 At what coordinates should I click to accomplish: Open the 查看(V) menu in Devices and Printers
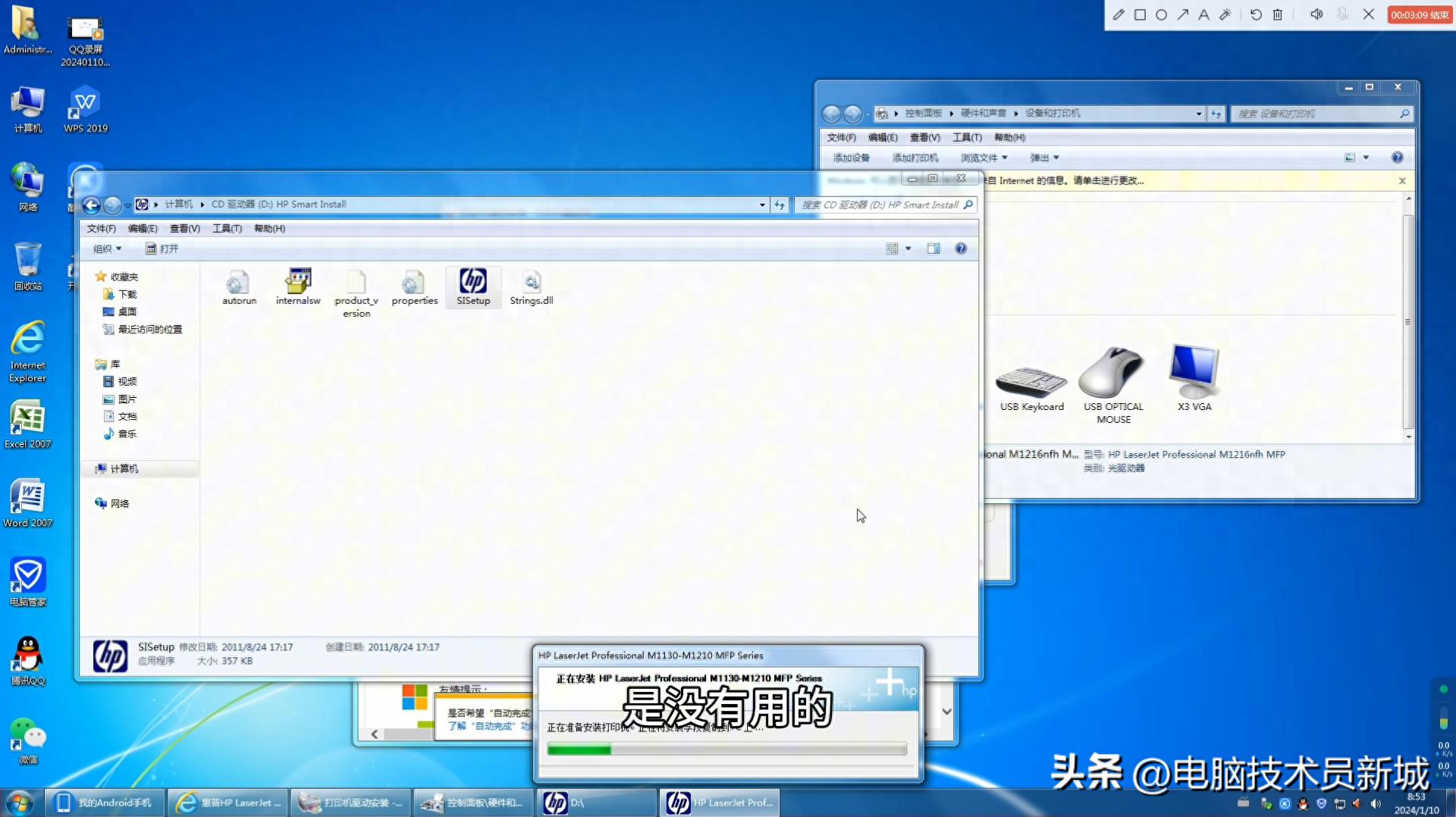(924, 137)
